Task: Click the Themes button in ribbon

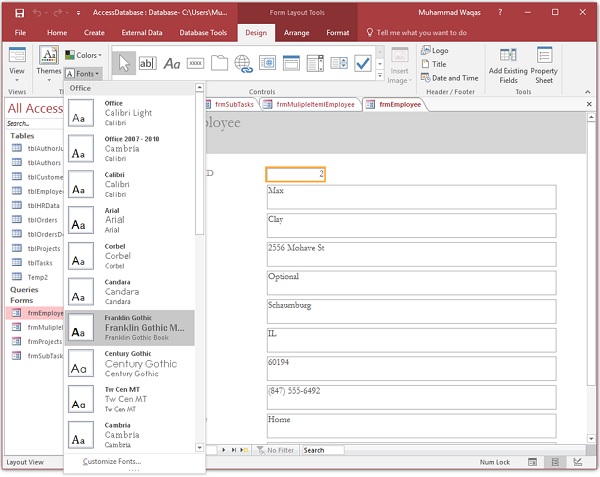Action: [x=49, y=60]
